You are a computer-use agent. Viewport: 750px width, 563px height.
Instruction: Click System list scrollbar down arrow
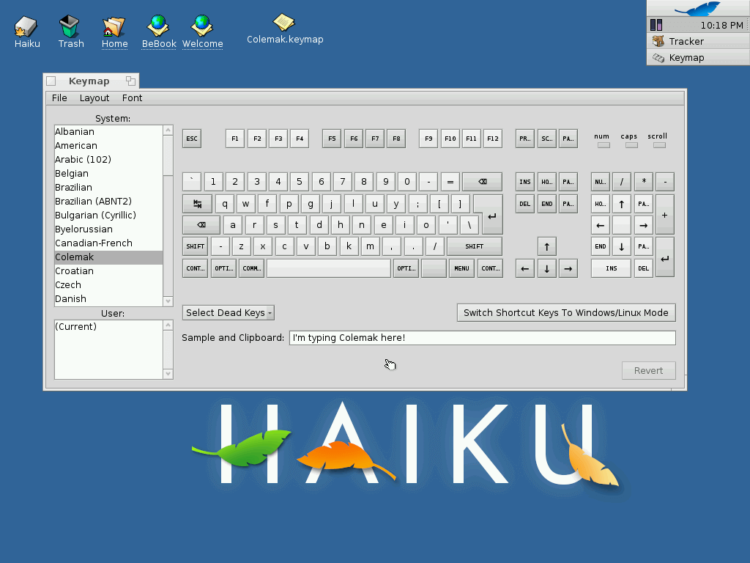pos(168,301)
